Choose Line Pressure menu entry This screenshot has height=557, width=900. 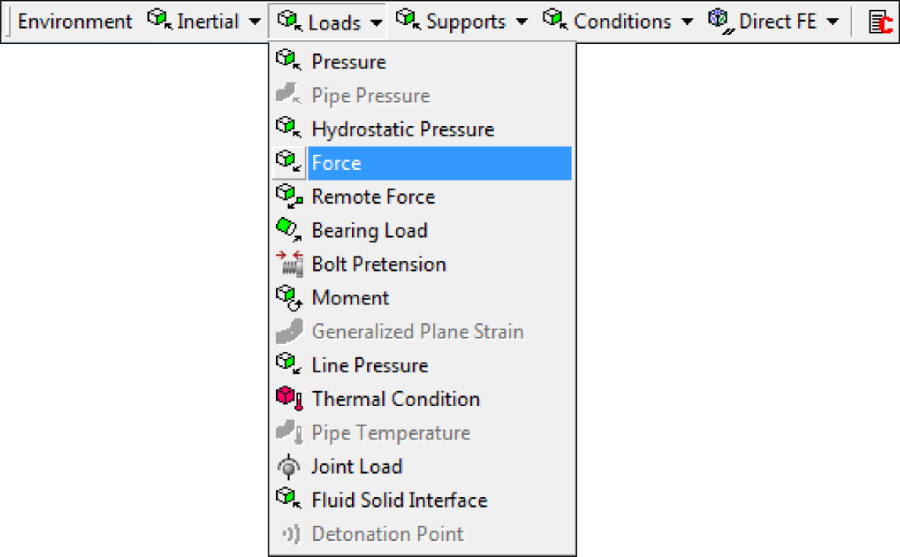click(422, 365)
